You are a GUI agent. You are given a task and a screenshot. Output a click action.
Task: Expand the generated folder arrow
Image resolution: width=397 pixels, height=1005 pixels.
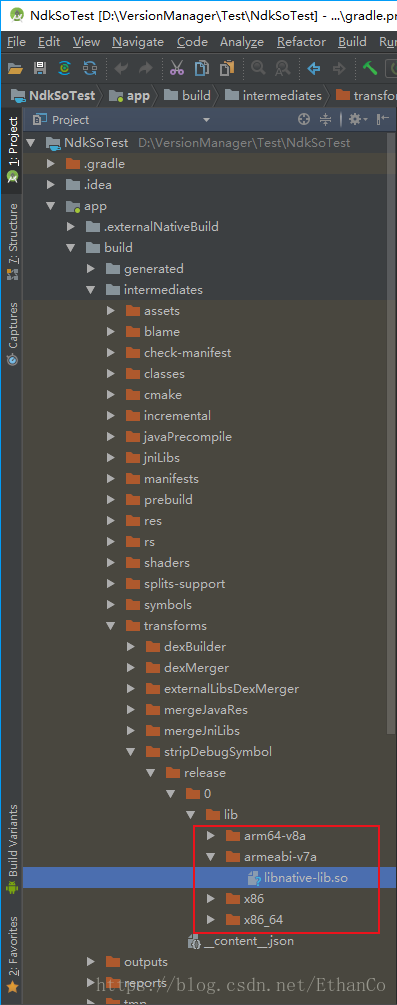pos(91,269)
